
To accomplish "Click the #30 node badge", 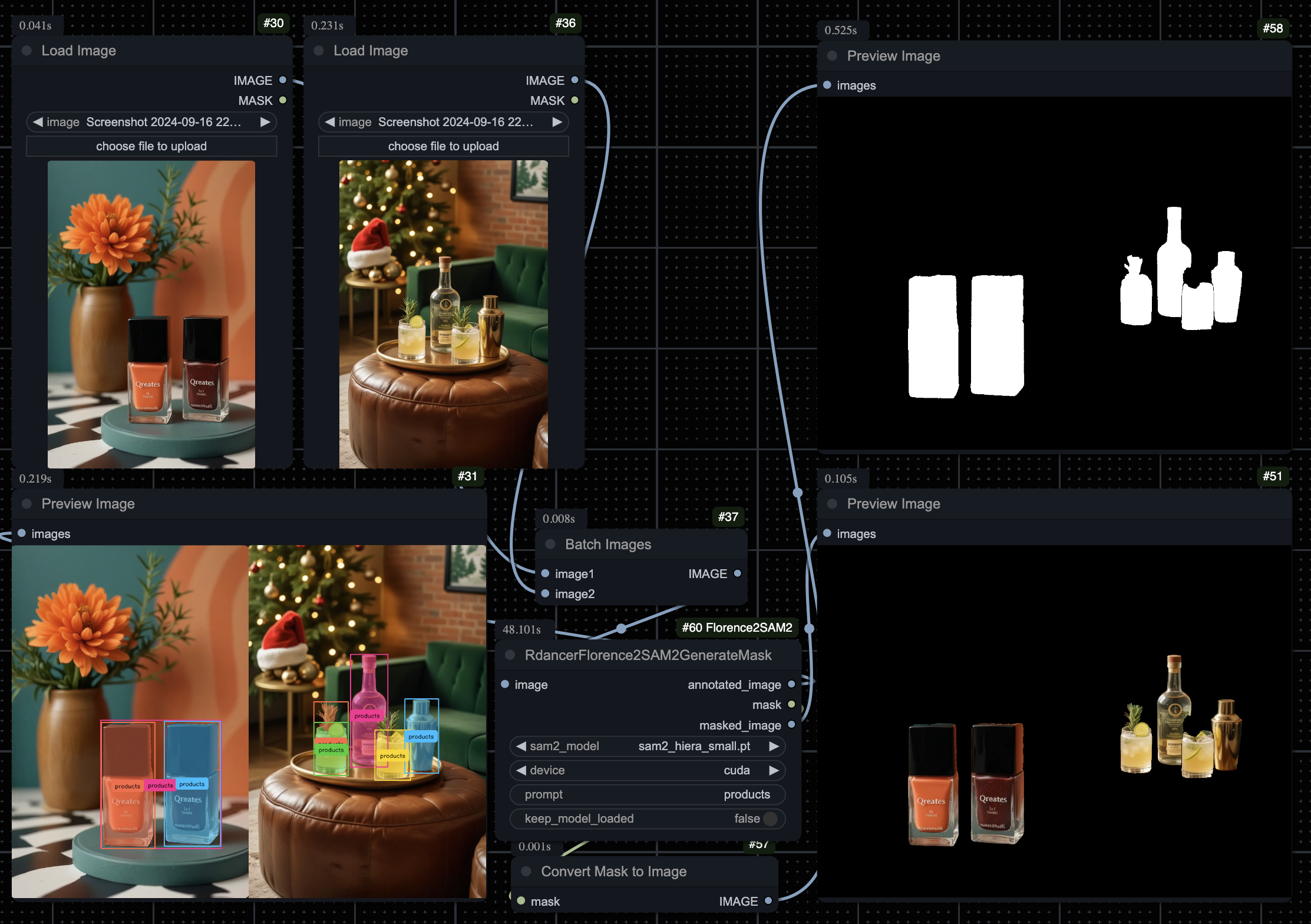I will pos(273,23).
